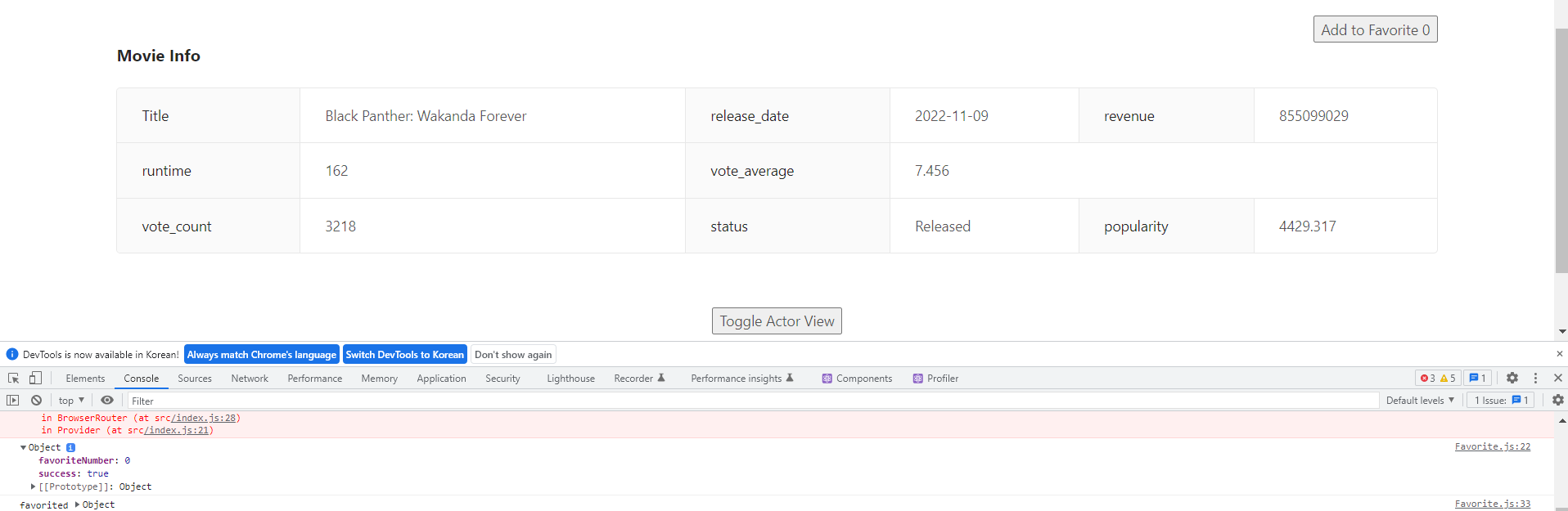This screenshot has width=1568, height=511.
Task: Close the DevTools panel
Action: tap(1557, 378)
